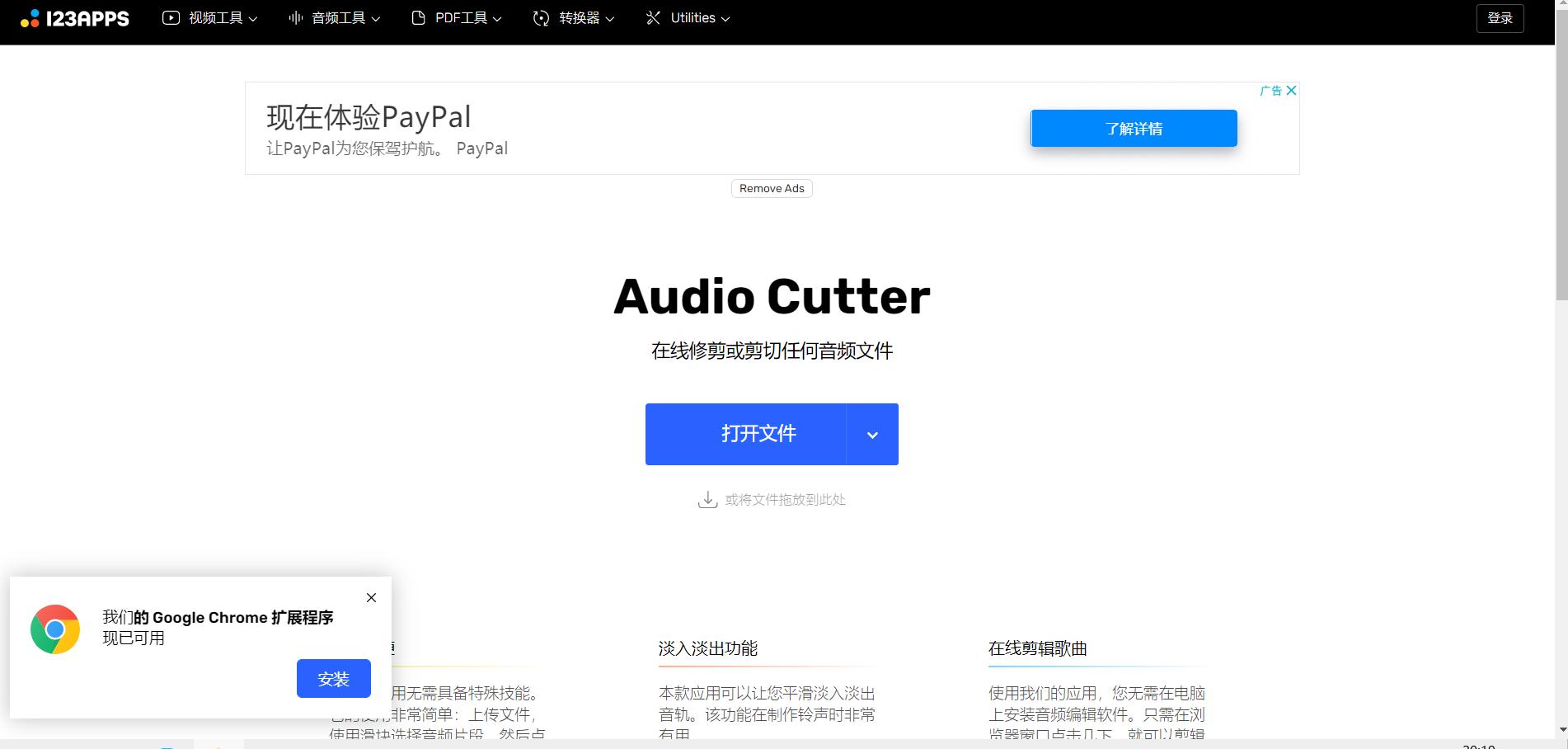The width and height of the screenshot is (1568, 749).
Task: Select the video play icon beside 视频工具
Action: (x=171, y=17)
